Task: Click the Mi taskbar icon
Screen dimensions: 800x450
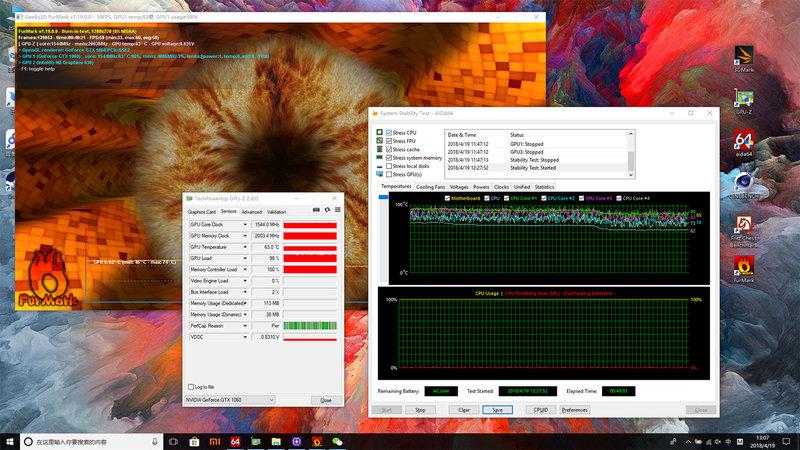Action: tap(215, 441)
